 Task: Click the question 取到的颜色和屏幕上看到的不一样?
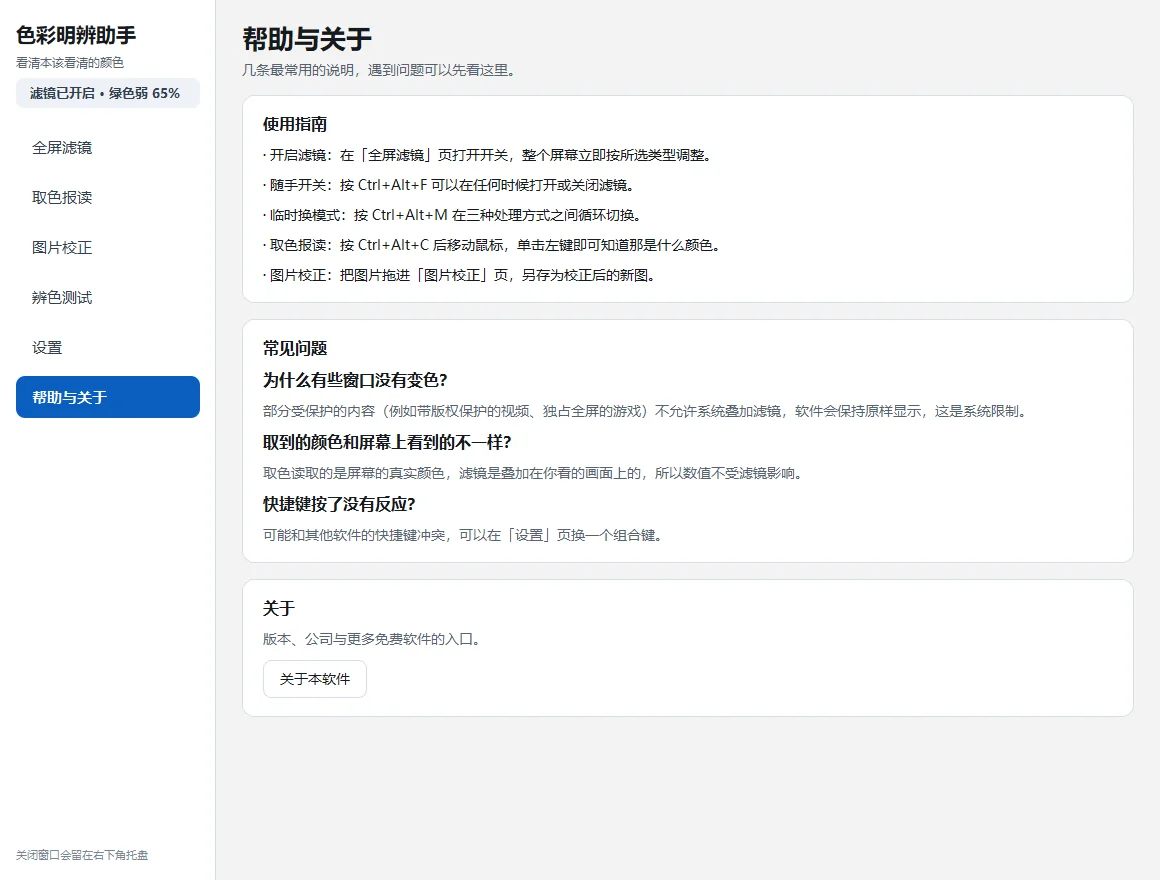387,442
